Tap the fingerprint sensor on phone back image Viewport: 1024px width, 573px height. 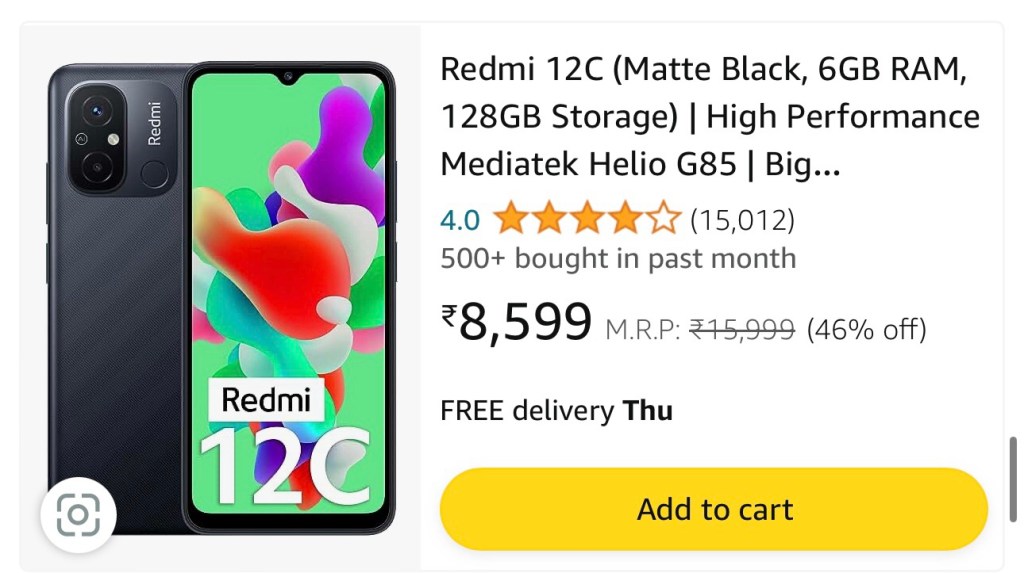tap(153, 174)
